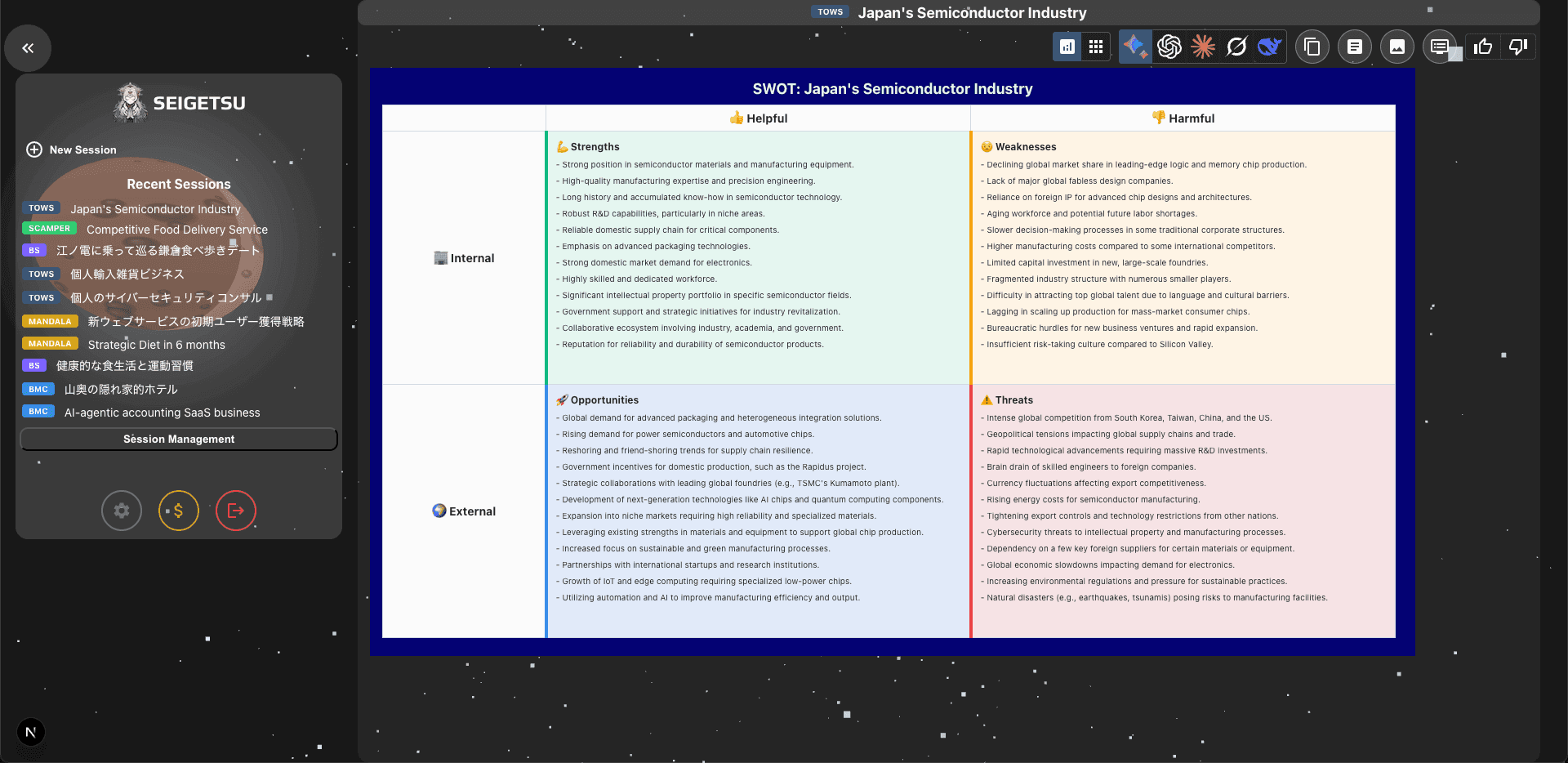The height and width of the screenshot is (763, 1568).
Task: Switch to the DeepSeek whale model
Action: tap(1269, 47)
